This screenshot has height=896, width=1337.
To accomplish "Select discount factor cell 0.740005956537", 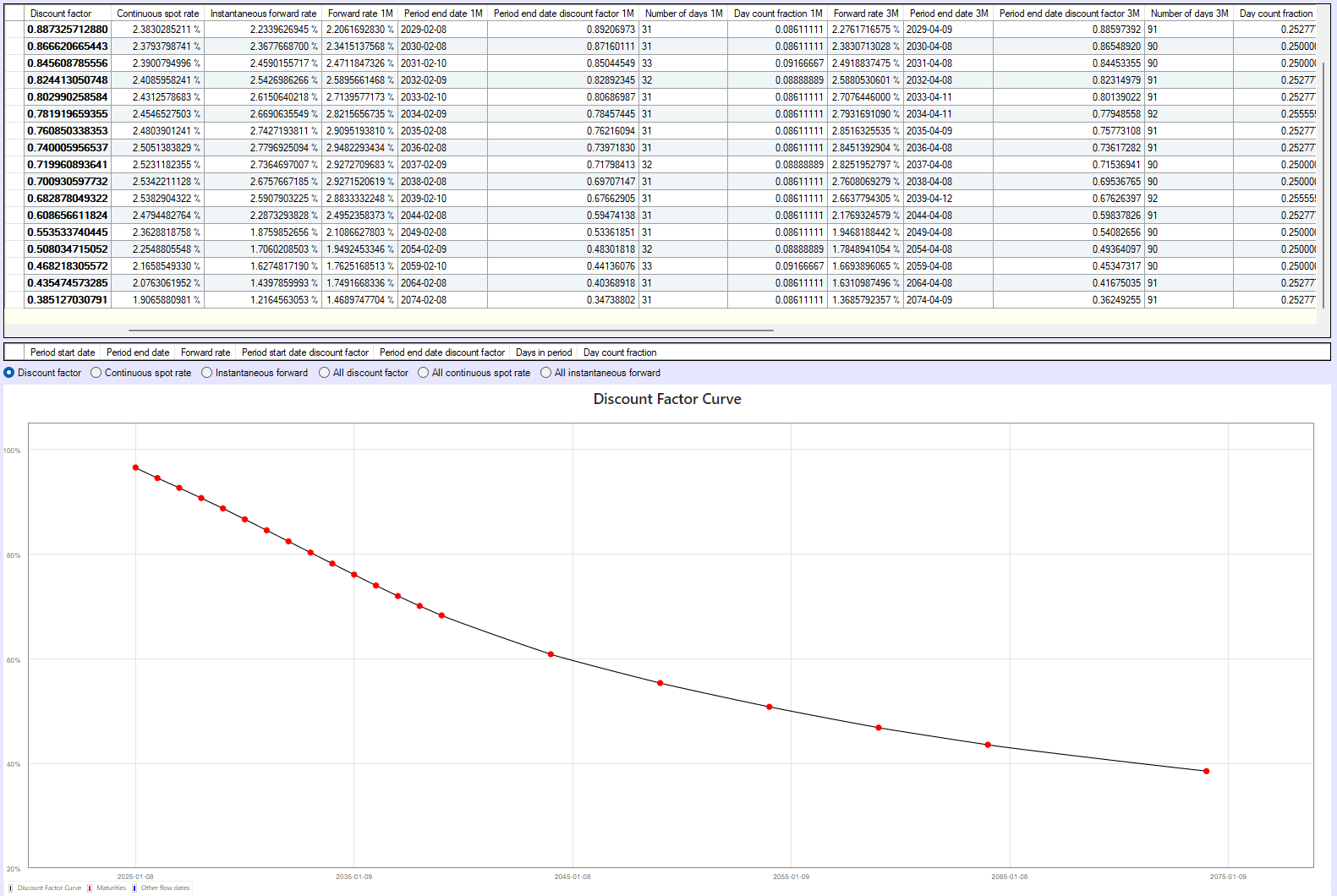I will pos(68,148).
